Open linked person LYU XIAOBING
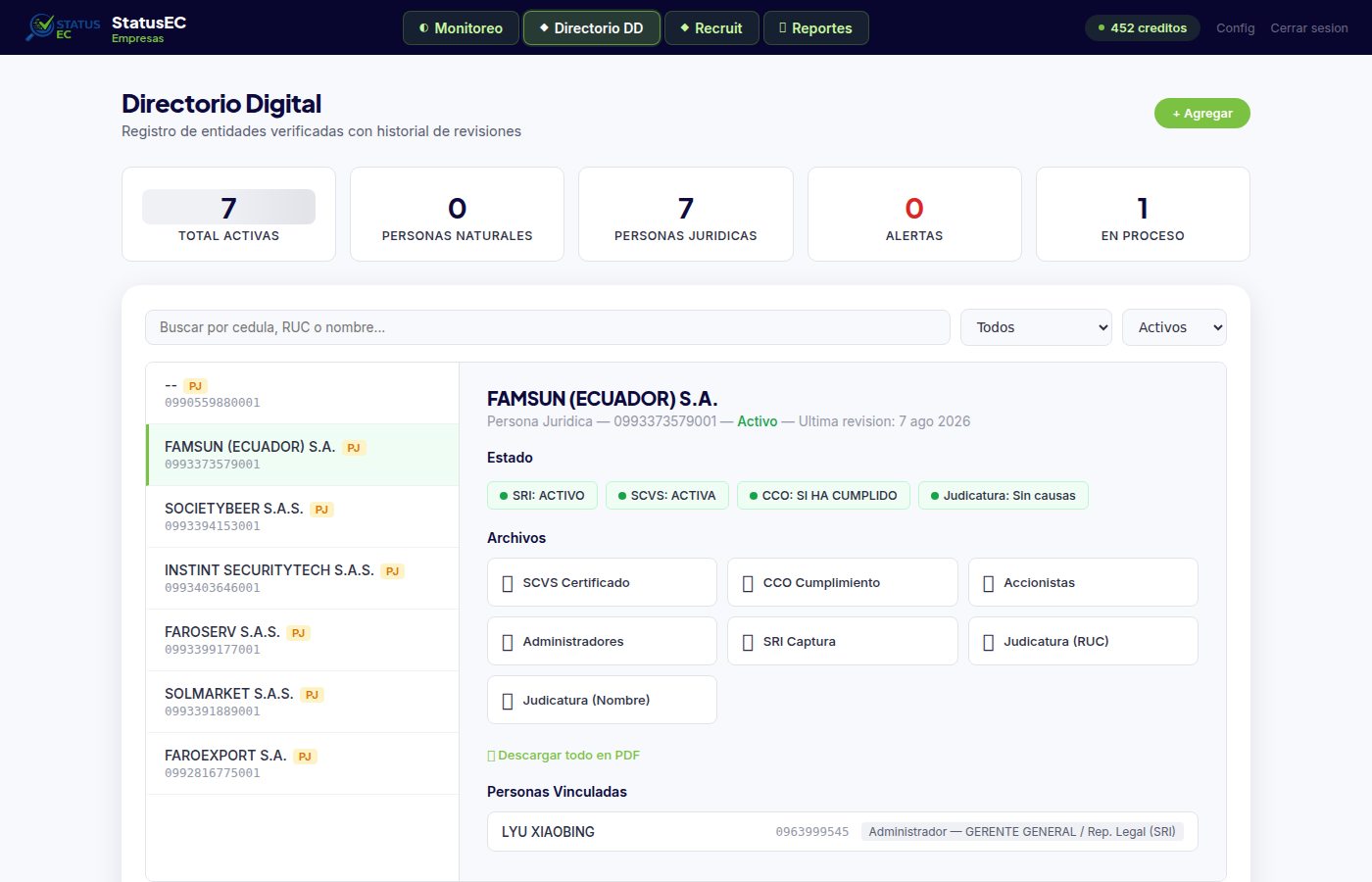Image resolution: width=1372 pixels, height=882 pixels. (x=843, y=831)
